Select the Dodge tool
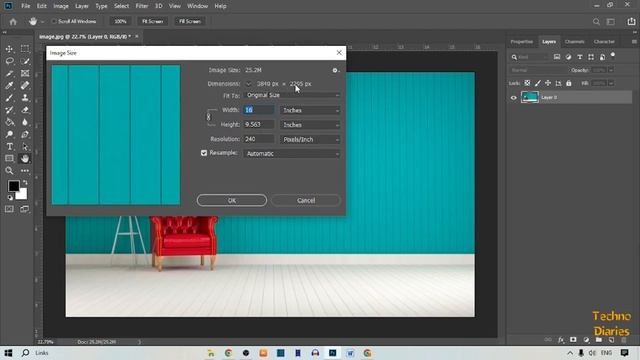 pyautogui.click(x=9, y=134)
